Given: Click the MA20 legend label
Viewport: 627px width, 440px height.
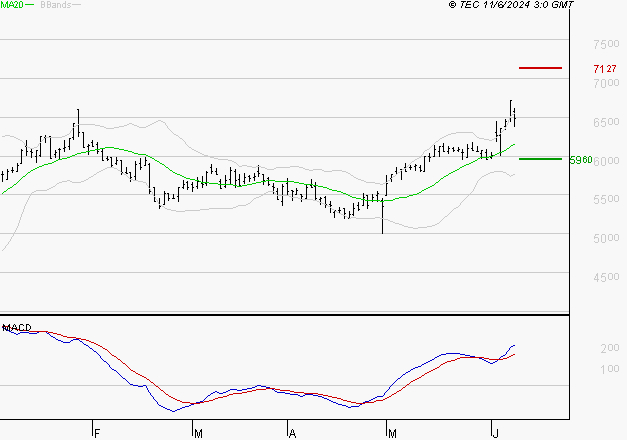Looking at the screenshot, I should click(x=12, y=5).
